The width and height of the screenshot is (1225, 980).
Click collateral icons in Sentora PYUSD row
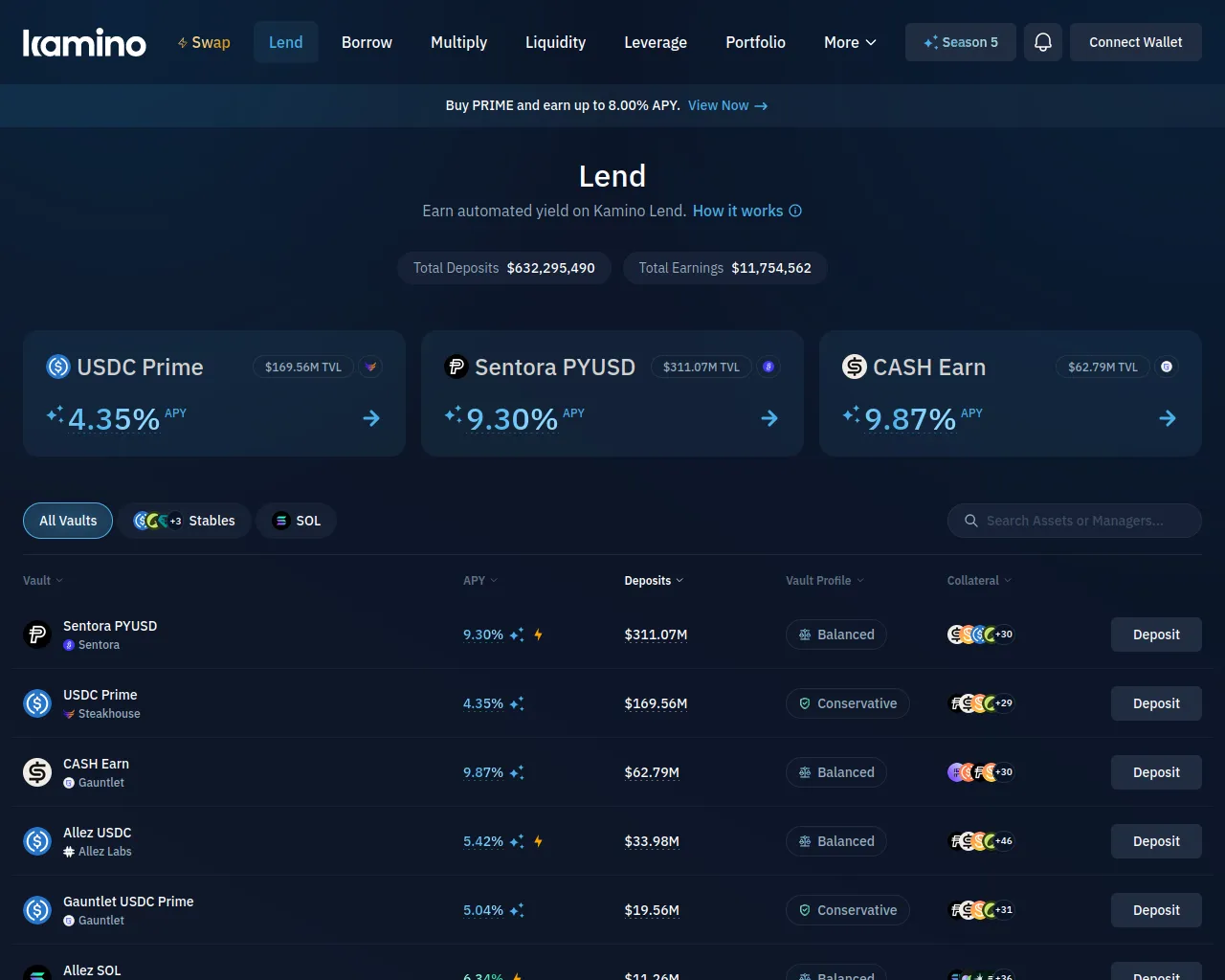pos(981,635)
